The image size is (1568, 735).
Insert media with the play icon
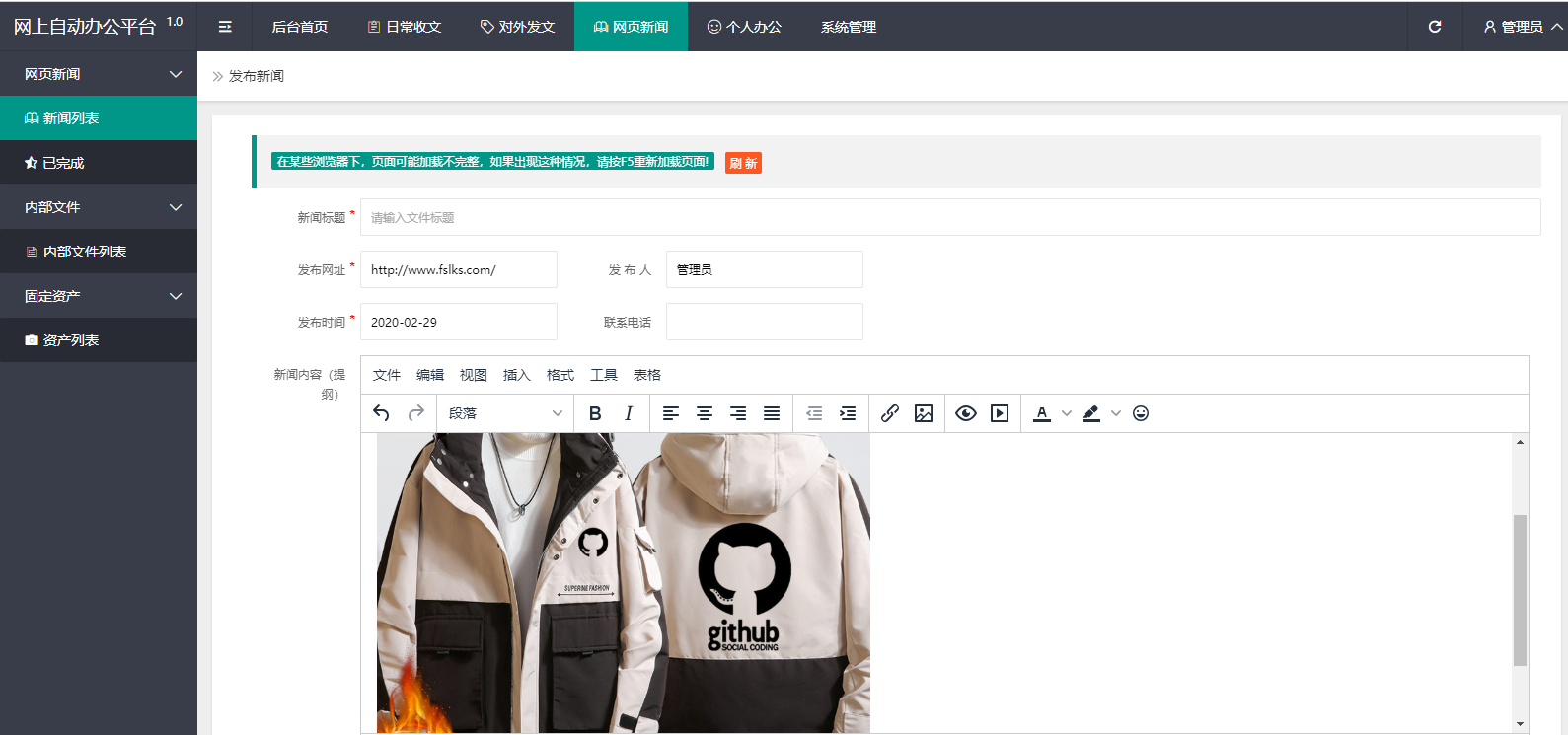[1000, 413]
